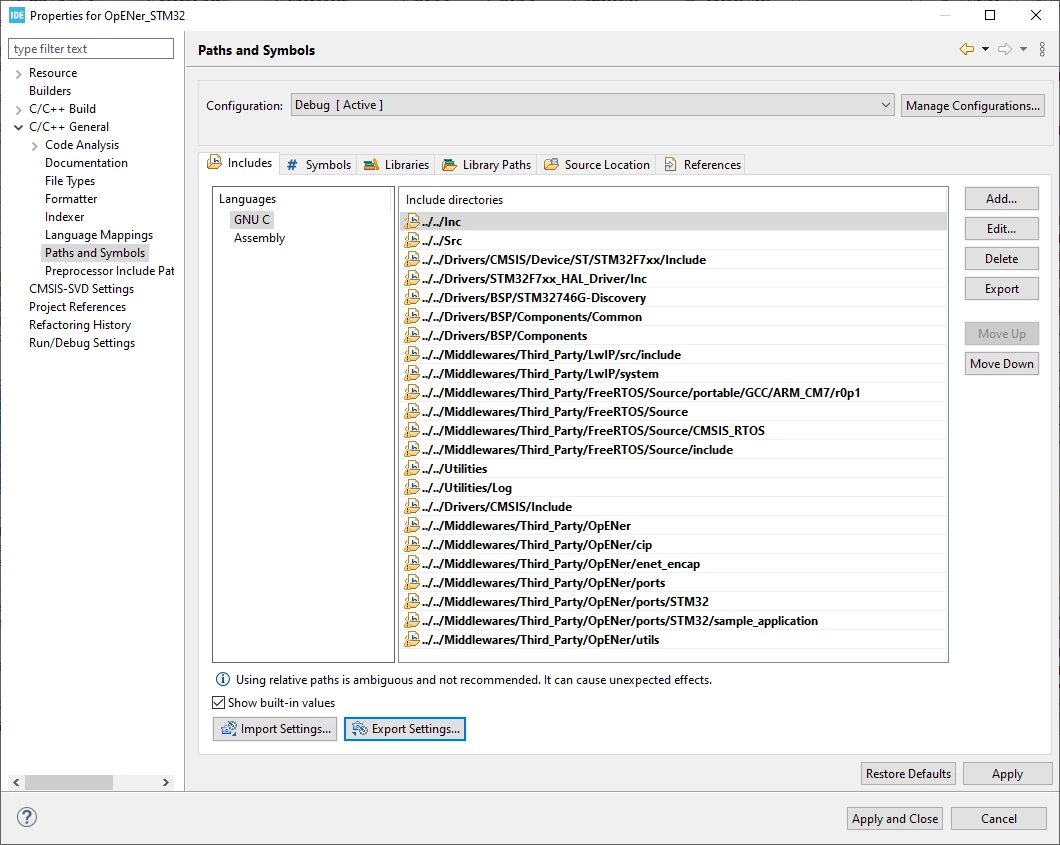1060x845 pixels.
Task: Click Apply and Close button
Action: click(x=894, y=819)
